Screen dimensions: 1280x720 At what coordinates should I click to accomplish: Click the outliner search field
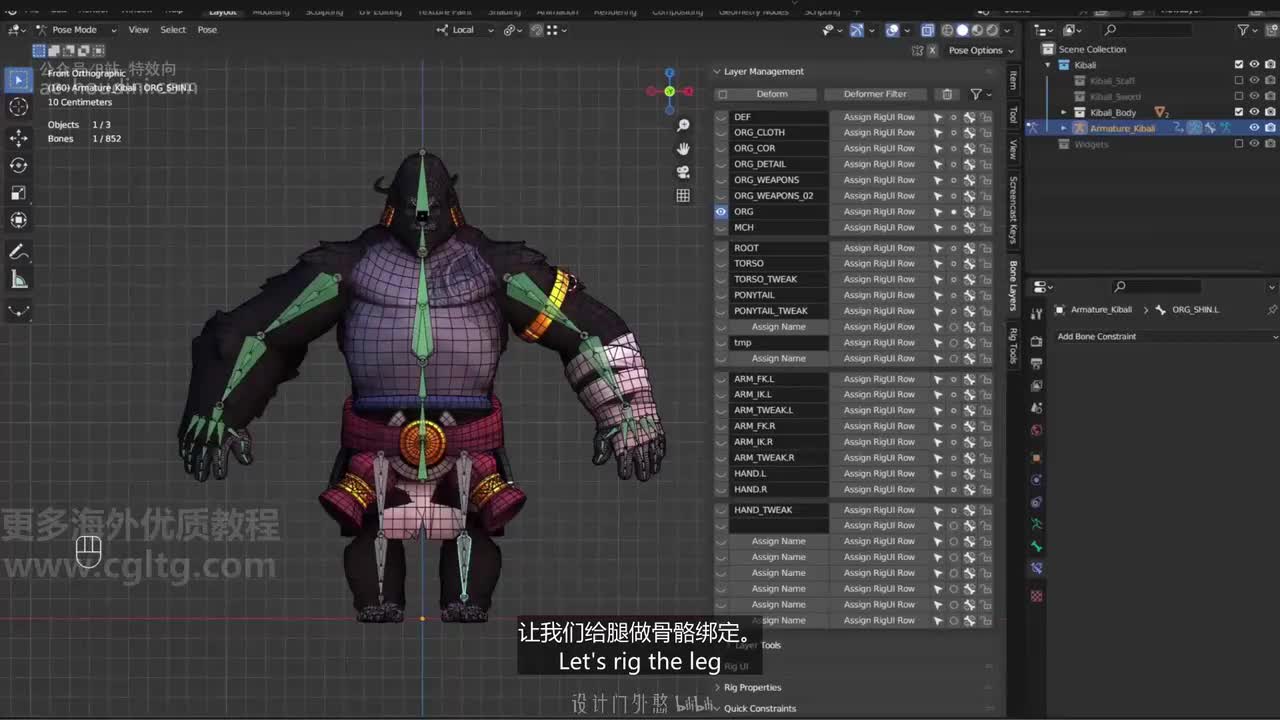click(1147, 31)
